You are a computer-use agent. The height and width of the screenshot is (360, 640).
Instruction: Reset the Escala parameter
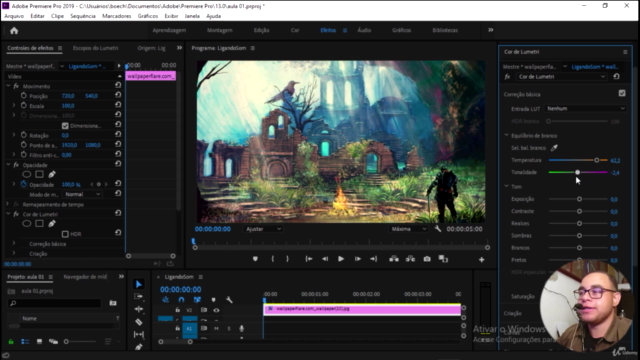118,104
